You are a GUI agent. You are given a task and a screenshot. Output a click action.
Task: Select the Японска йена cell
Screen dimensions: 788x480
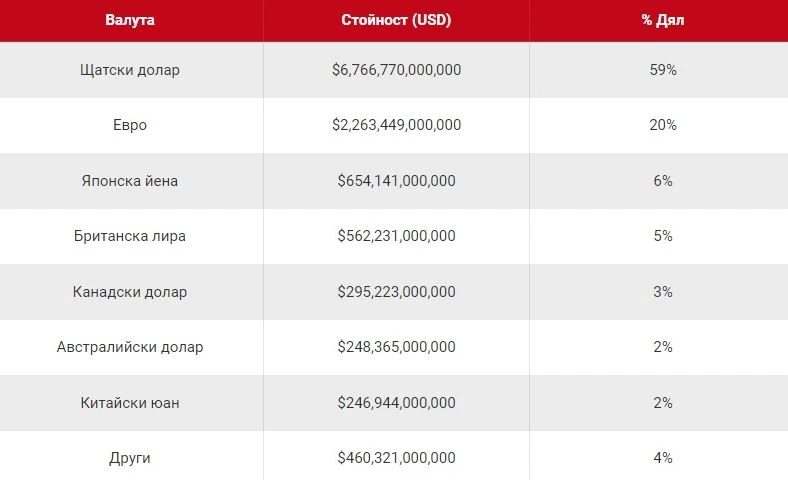pyautogui.click(x=130, y=180)
